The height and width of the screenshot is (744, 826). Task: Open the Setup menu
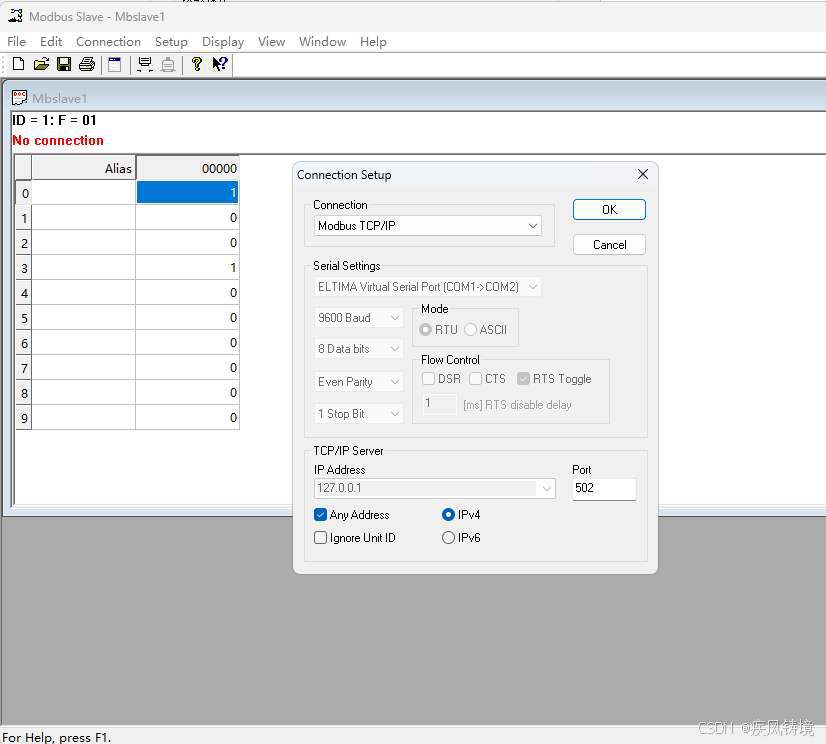pyautogui.click(x=171, y=42)
